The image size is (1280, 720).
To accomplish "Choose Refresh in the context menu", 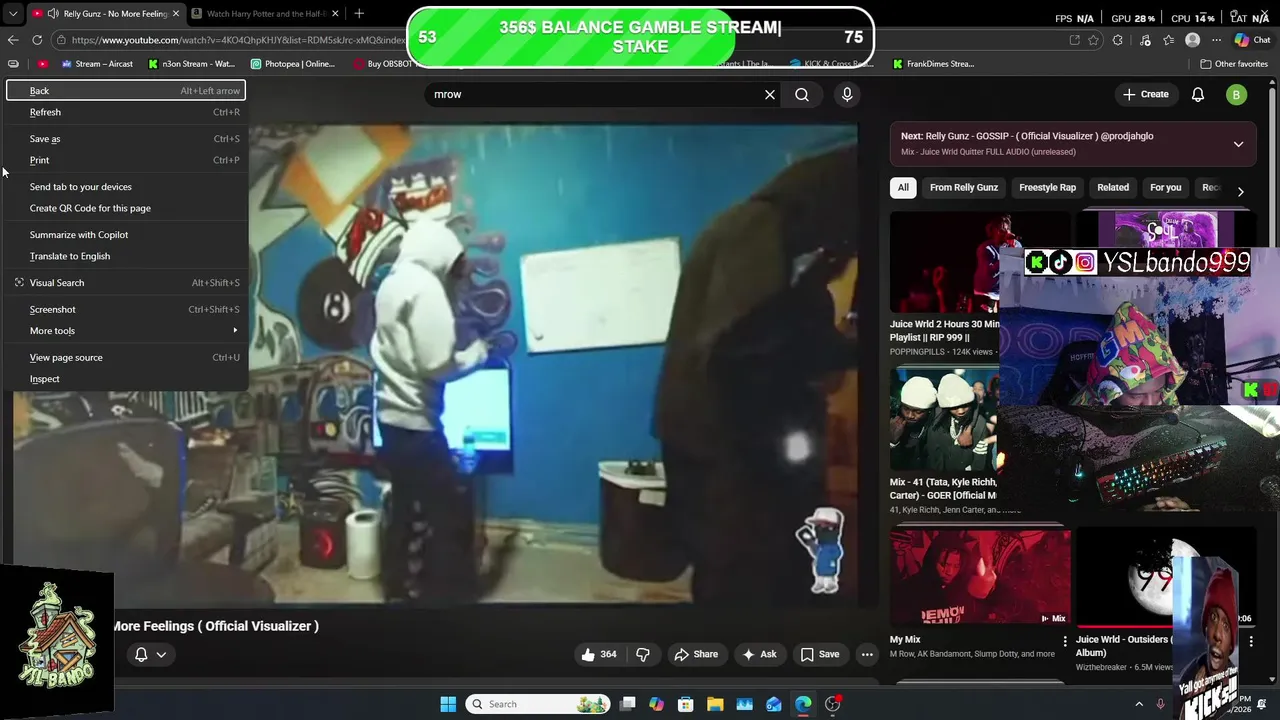I will (125, 112).
